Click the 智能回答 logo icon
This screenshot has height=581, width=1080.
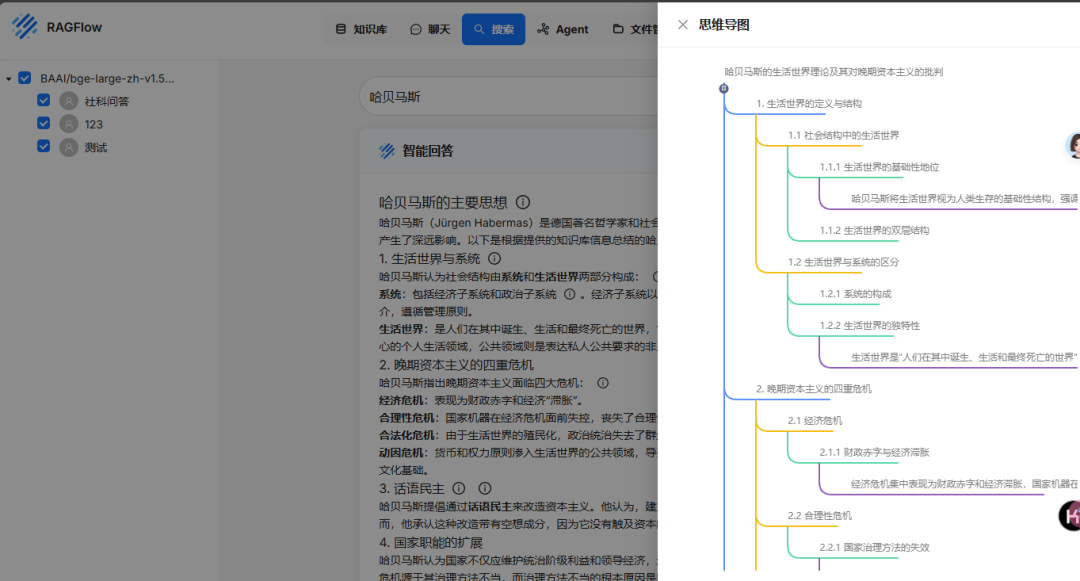387,151
